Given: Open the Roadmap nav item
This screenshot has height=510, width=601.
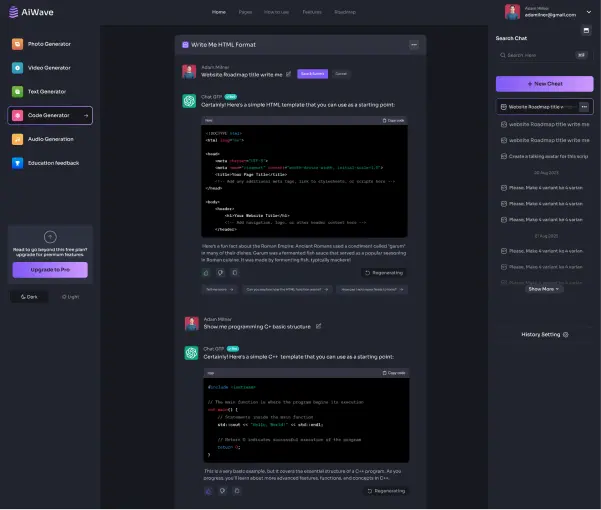Looking at the screenshot, I should click(x=345, y=12).
